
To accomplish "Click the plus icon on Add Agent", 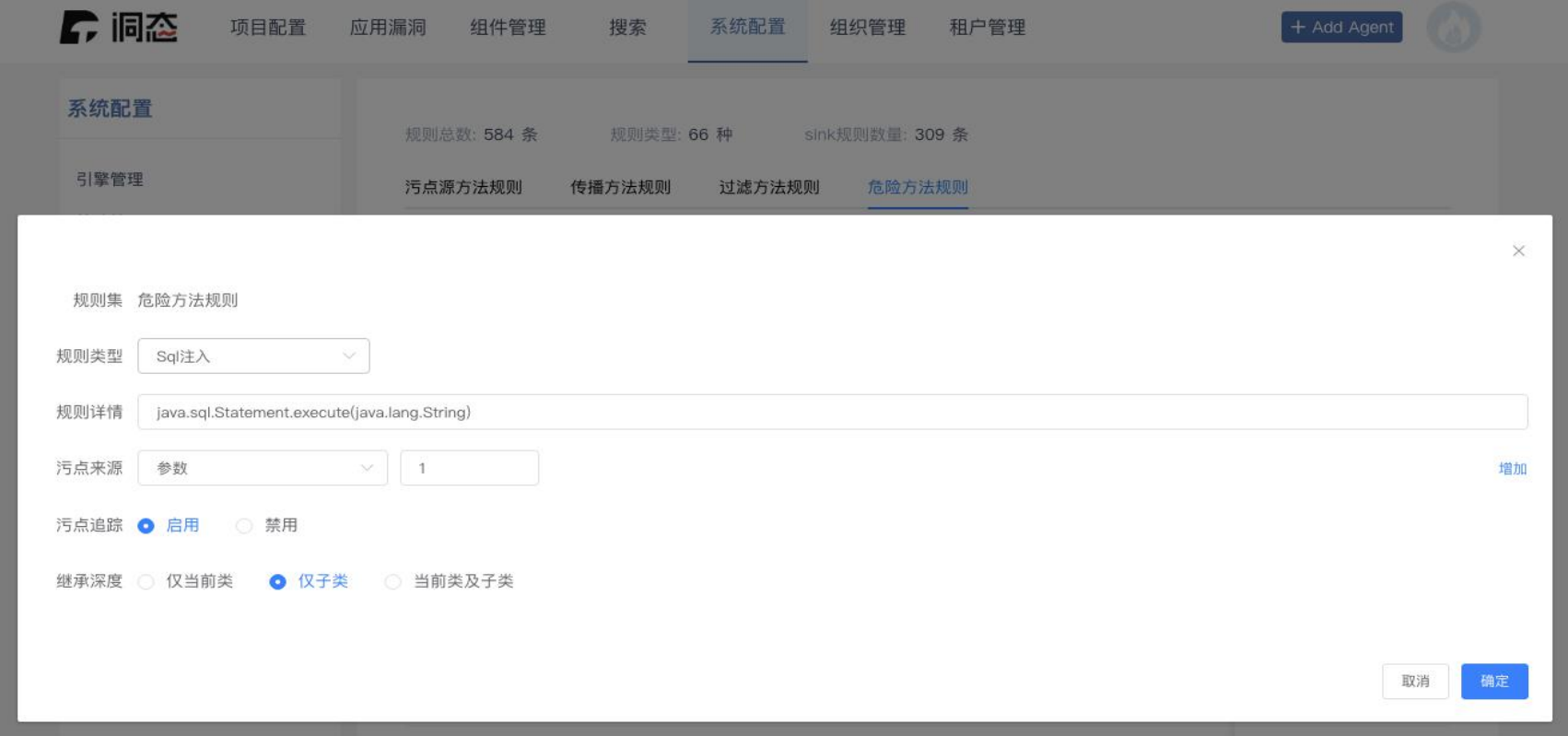I will pyautogui.click(x=1298, y=28).
